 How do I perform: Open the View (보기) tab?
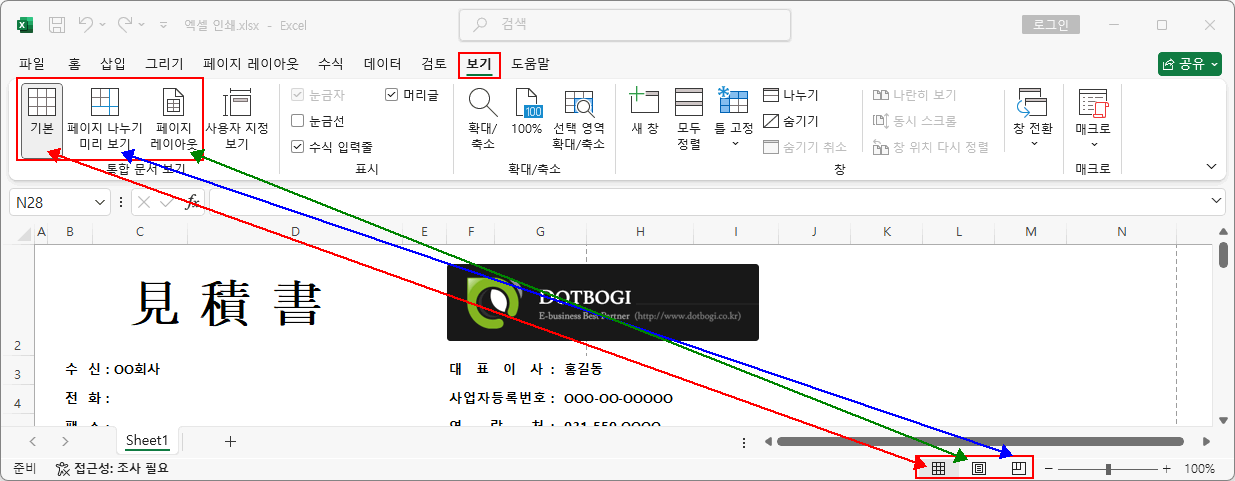[479, 64]
